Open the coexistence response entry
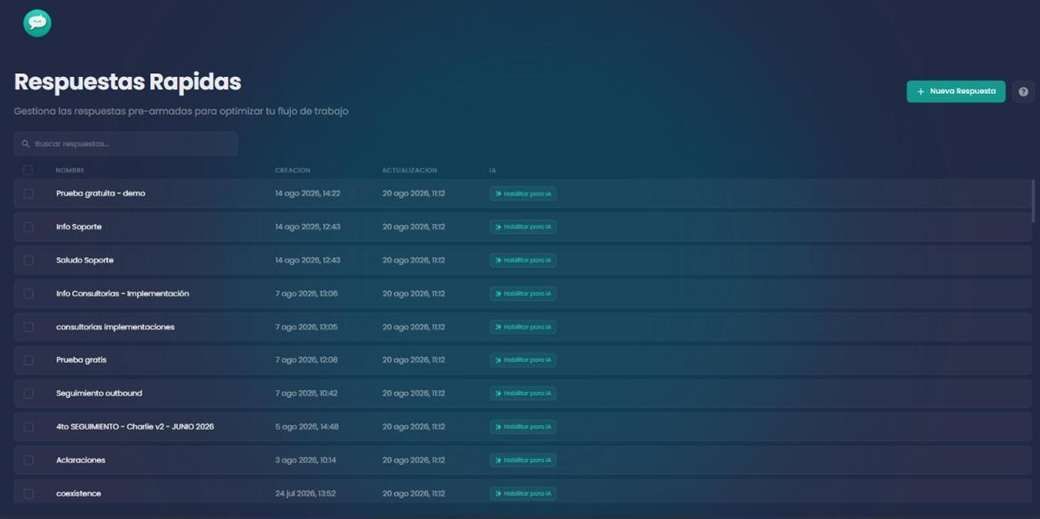The width and height of the screenshot is (1040, 519). 78,494
